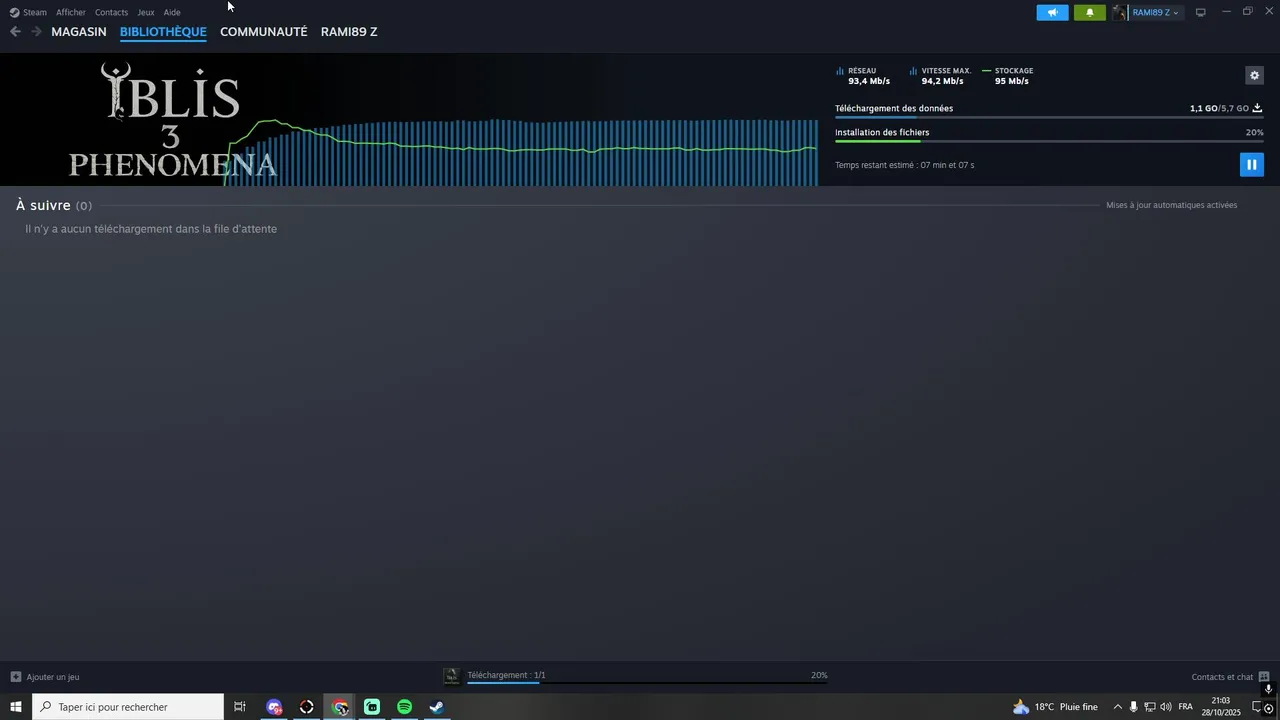Open the Afficher menu
Screen dimensions: 1280x720
click(x=70, y=12)
